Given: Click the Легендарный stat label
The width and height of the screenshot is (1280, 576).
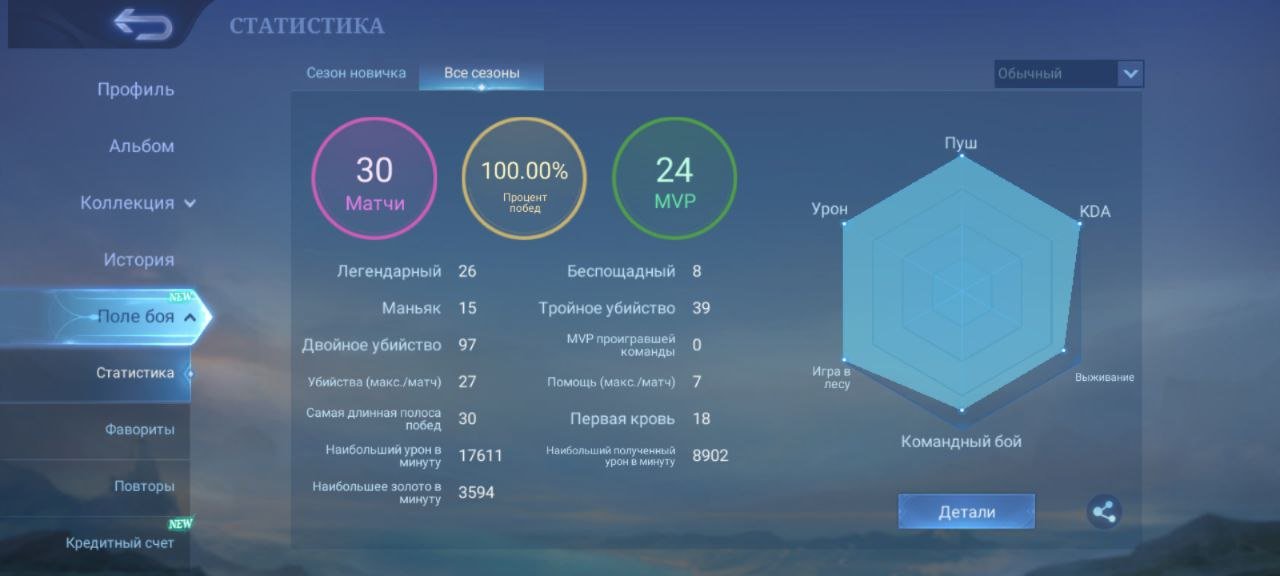Looking at the screenshot, I should coord(389,271).
